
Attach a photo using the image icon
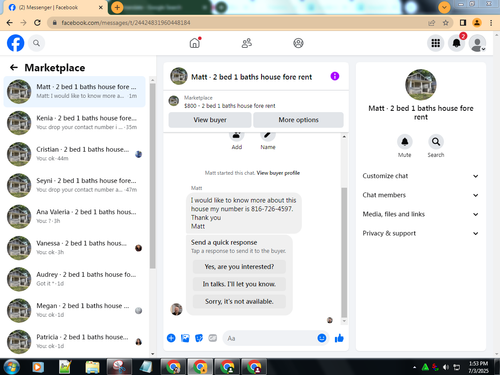[185, 338]
